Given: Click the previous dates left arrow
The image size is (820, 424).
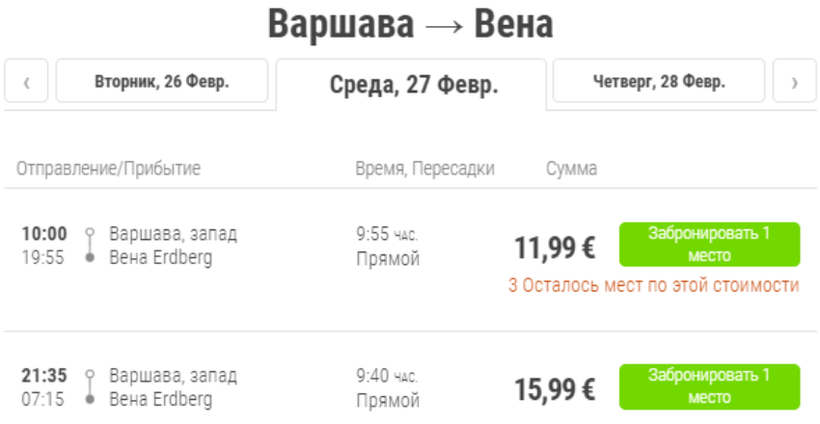Looking at the screenshot, I should click(27, 82).
